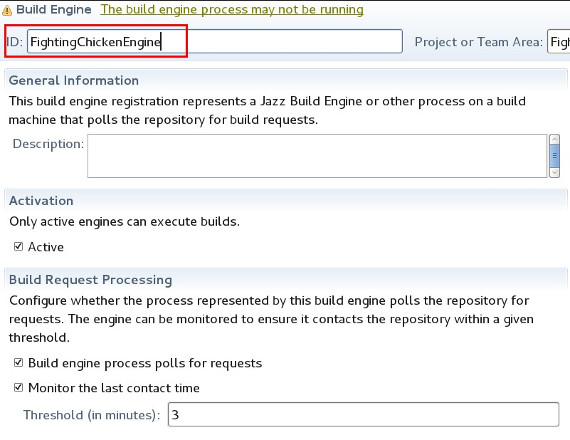Screen dimensions: 570x440
Task: Disable Monitor the last contact time
Action: [18, 387]
